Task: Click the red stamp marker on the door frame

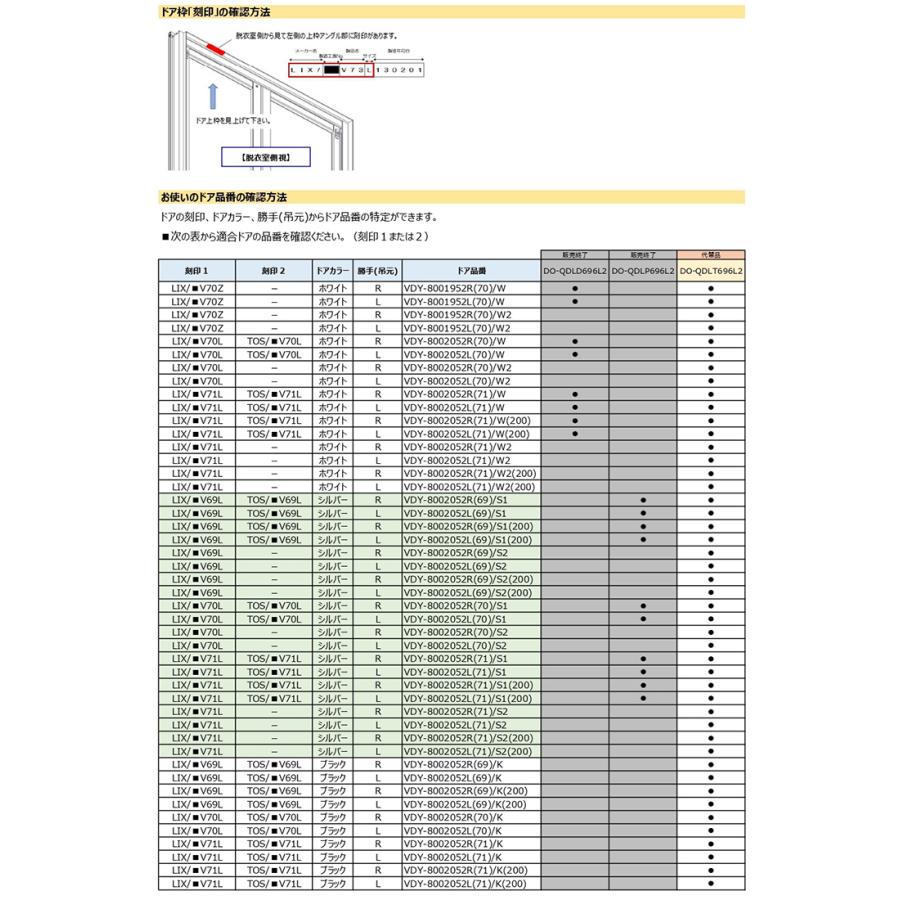Action: (214, 48)
